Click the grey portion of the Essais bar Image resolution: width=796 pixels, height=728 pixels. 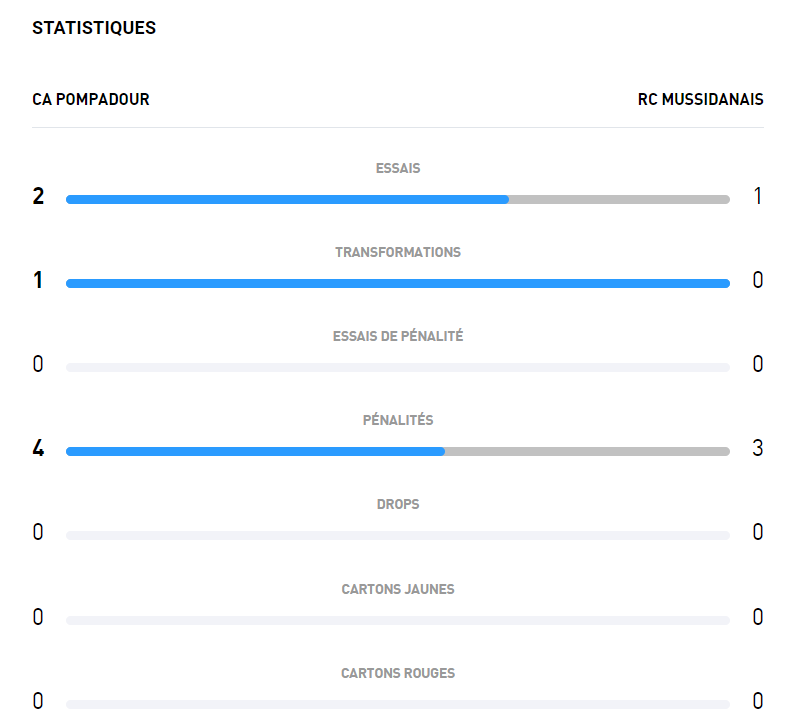tap(619, 199)
